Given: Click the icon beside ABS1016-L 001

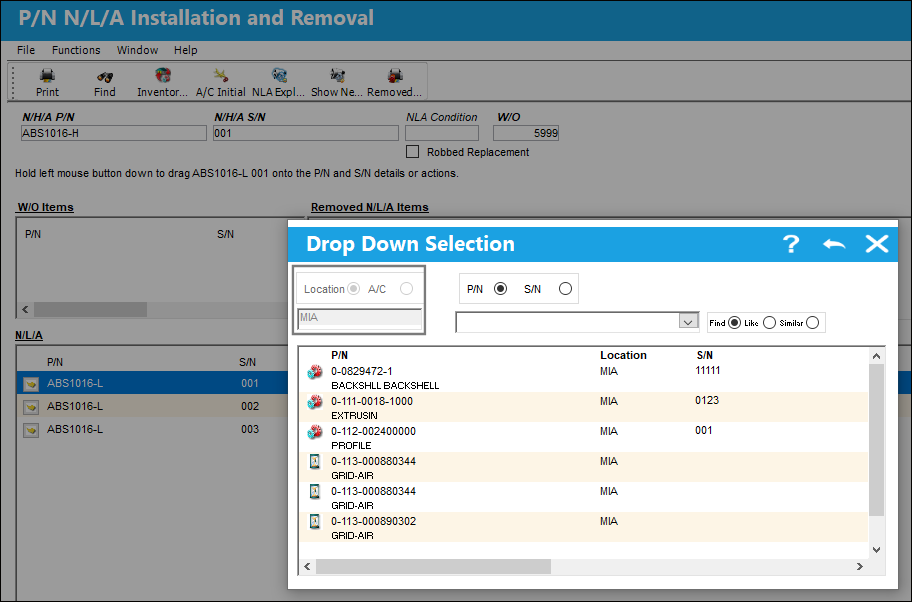Looking at the screenshot, I should (x=31, y=383).
